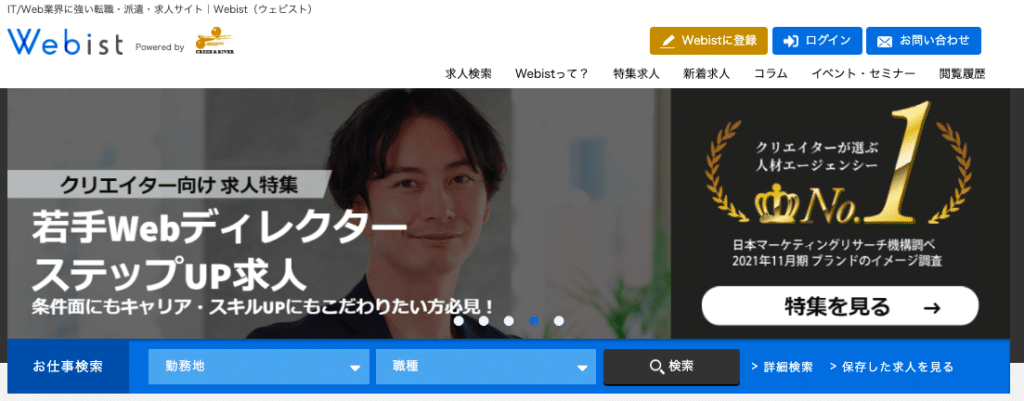Expand 詳細検索 options
Viewport: 1024px width, 401px height.
tap(782, 367)
